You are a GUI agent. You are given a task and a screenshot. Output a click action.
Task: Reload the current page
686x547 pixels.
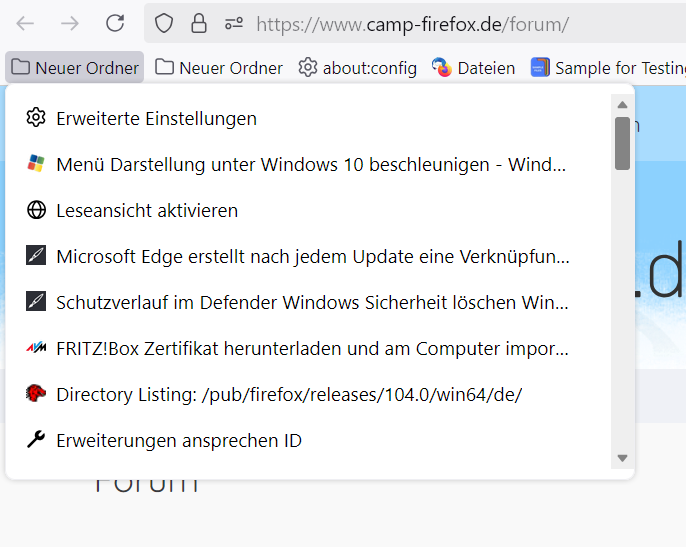click(115, 23)
